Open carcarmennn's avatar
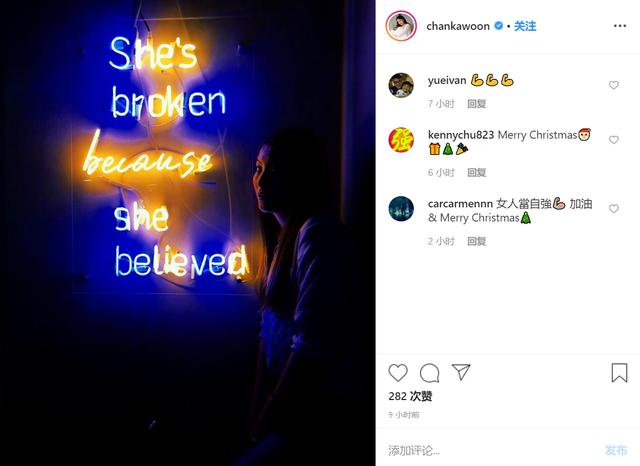Screen dimensions: 640x466 401,209
